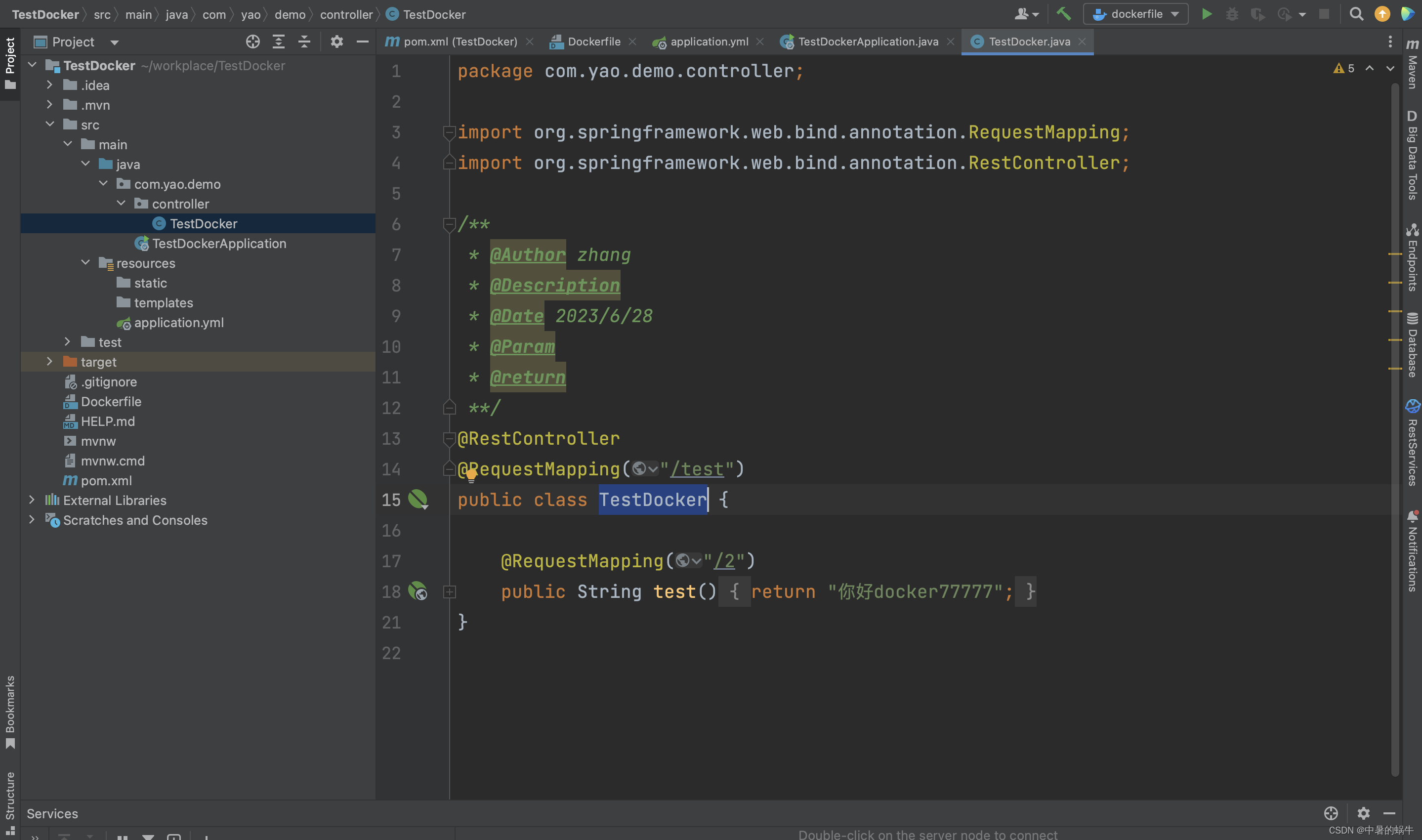Select TestDockerApplication in project tree
Viewport: 1422px width, 840px height.
point(219,244)
